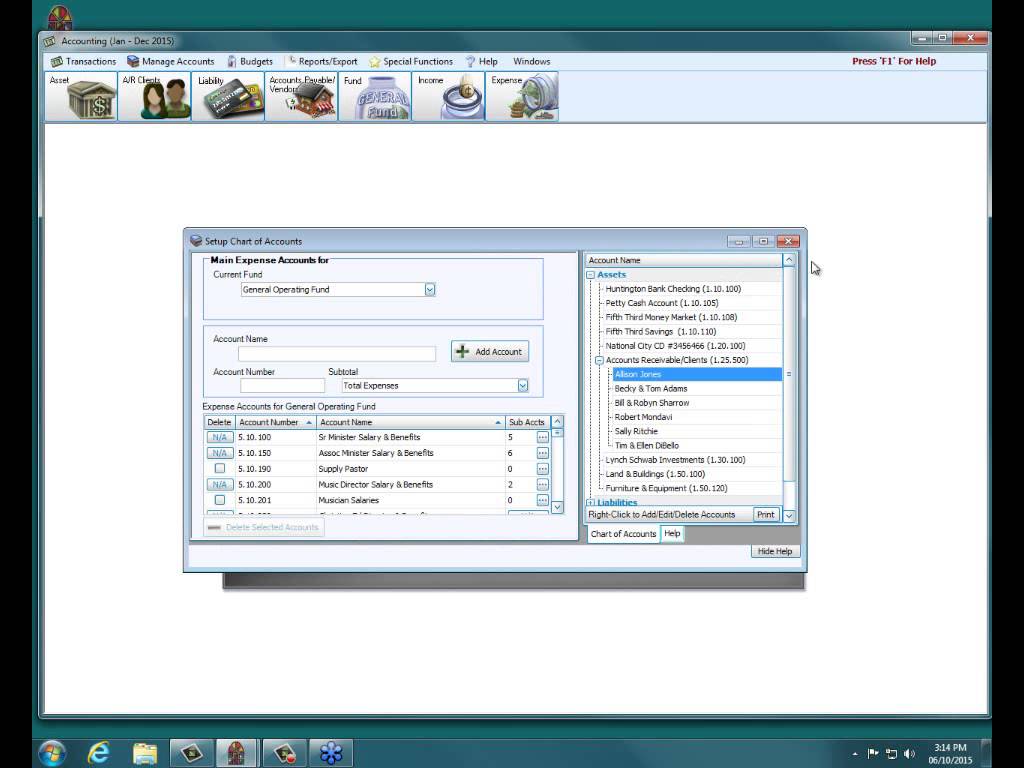Image resolution: width=1024 pixels, height=768 pixels.
Task: Click inside the Account Name input field
Action: (336, 353)
